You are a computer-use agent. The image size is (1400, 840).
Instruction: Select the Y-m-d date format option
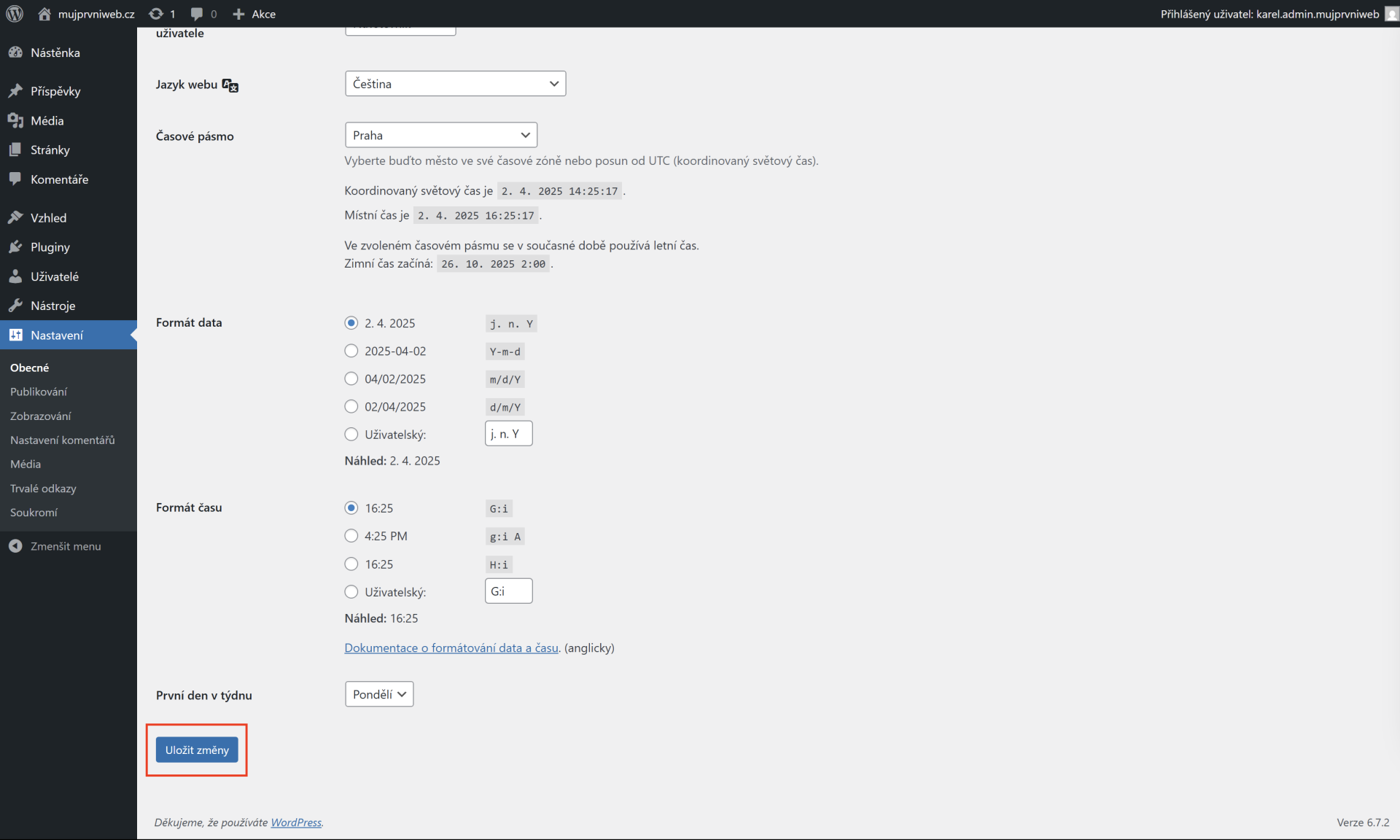coord(351,351)
